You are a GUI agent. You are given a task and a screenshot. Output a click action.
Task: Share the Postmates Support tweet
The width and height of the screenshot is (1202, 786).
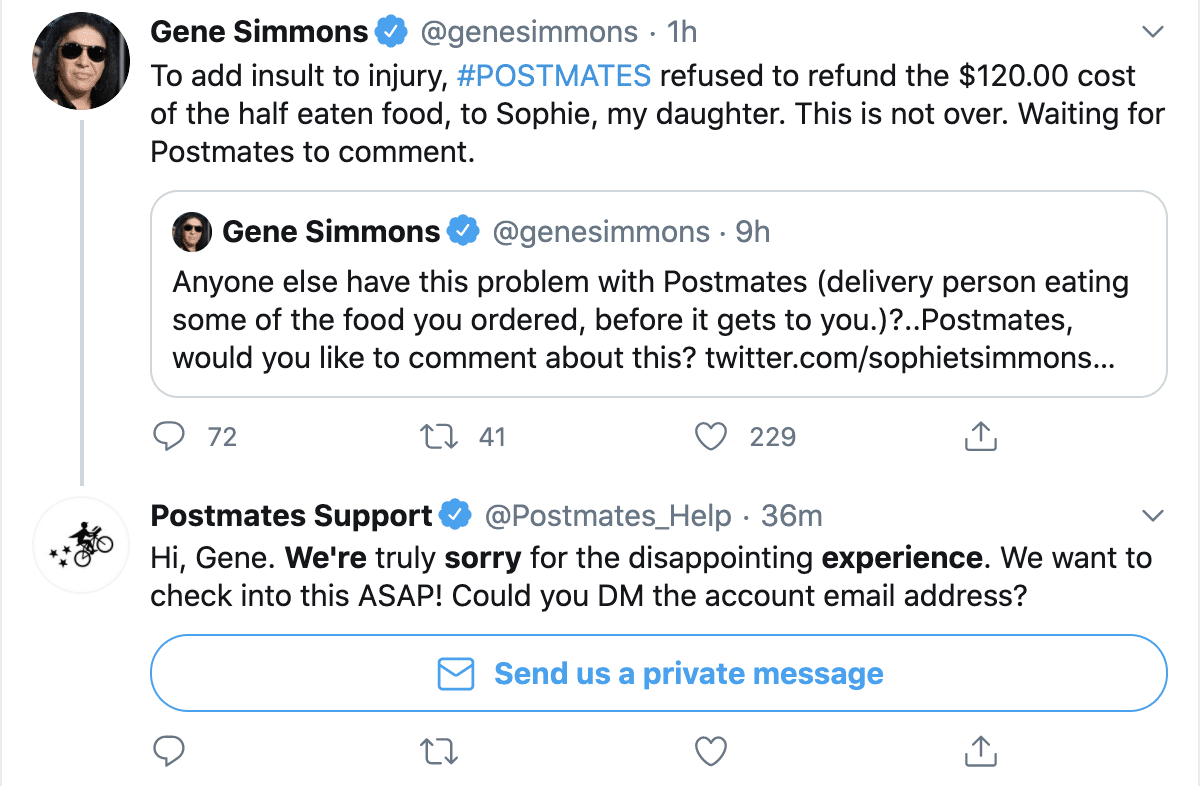pos(981,750)
